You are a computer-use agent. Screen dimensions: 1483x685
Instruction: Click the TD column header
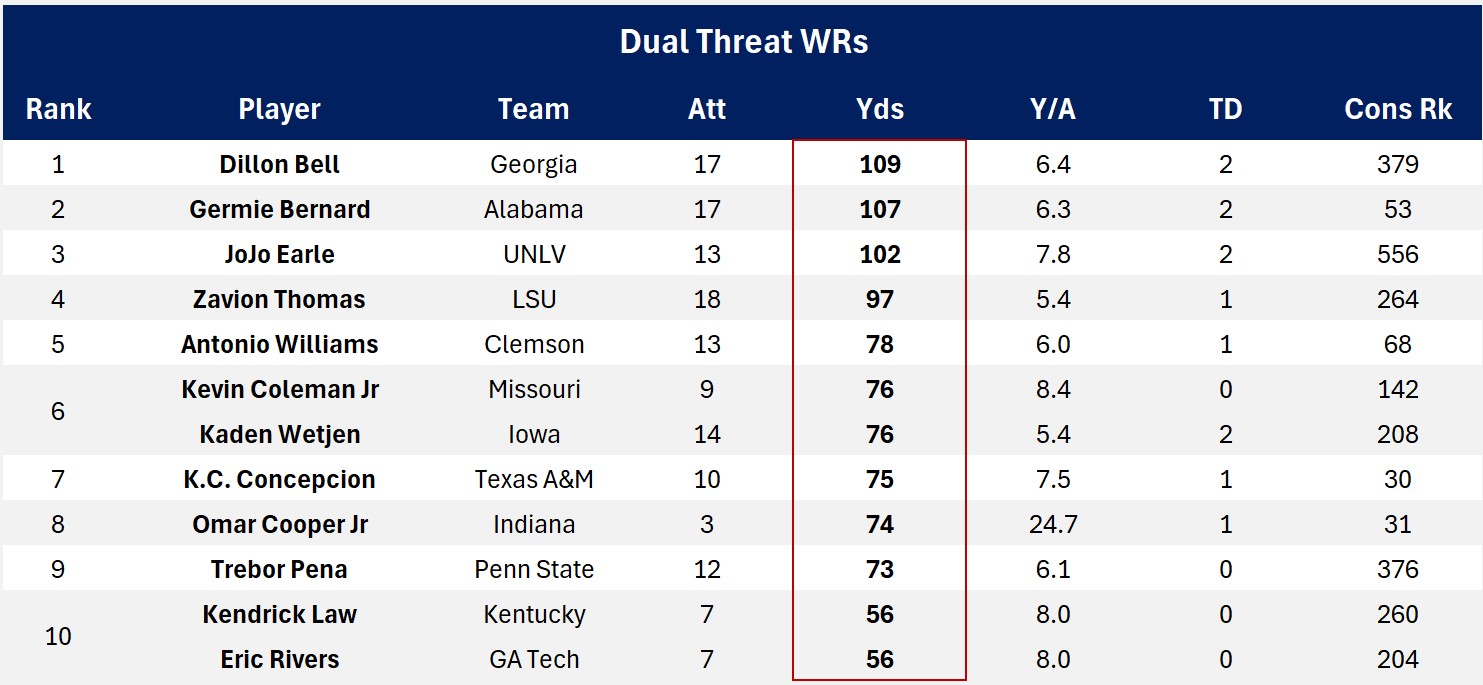[1225, 109]
